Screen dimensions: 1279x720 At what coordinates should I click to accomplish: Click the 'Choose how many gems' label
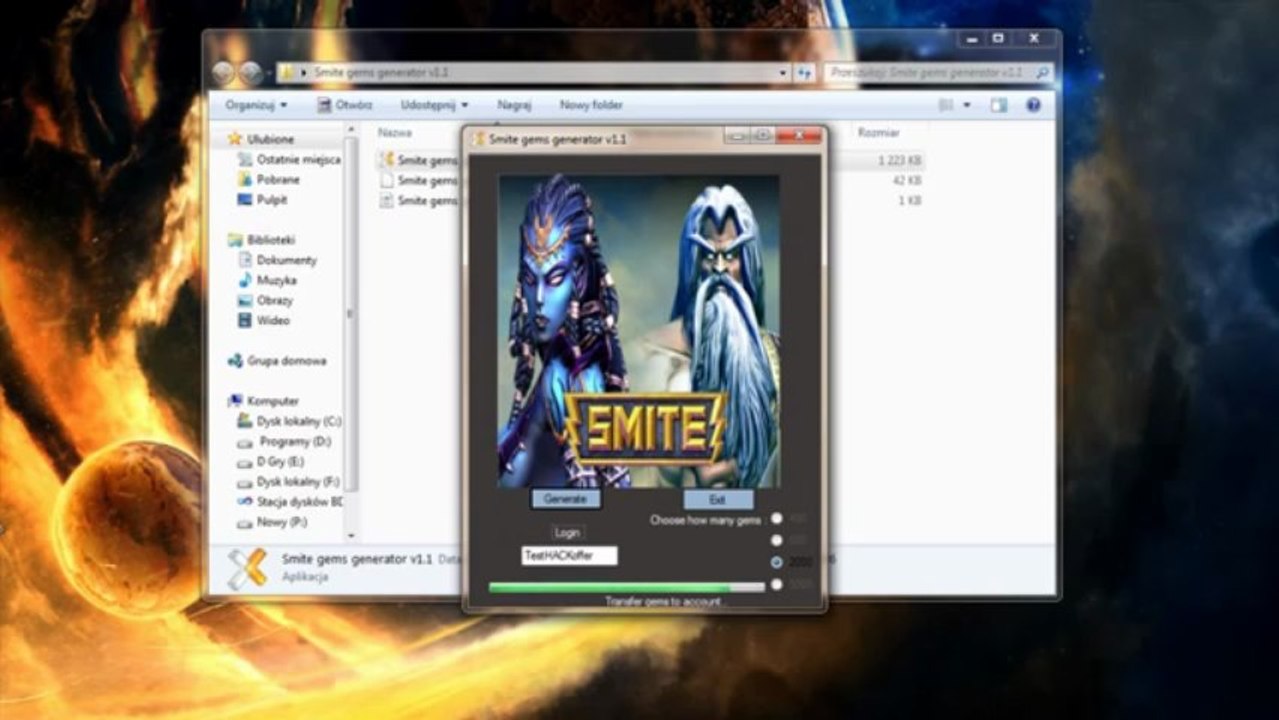pyautogui.click(x=706, y=520)
